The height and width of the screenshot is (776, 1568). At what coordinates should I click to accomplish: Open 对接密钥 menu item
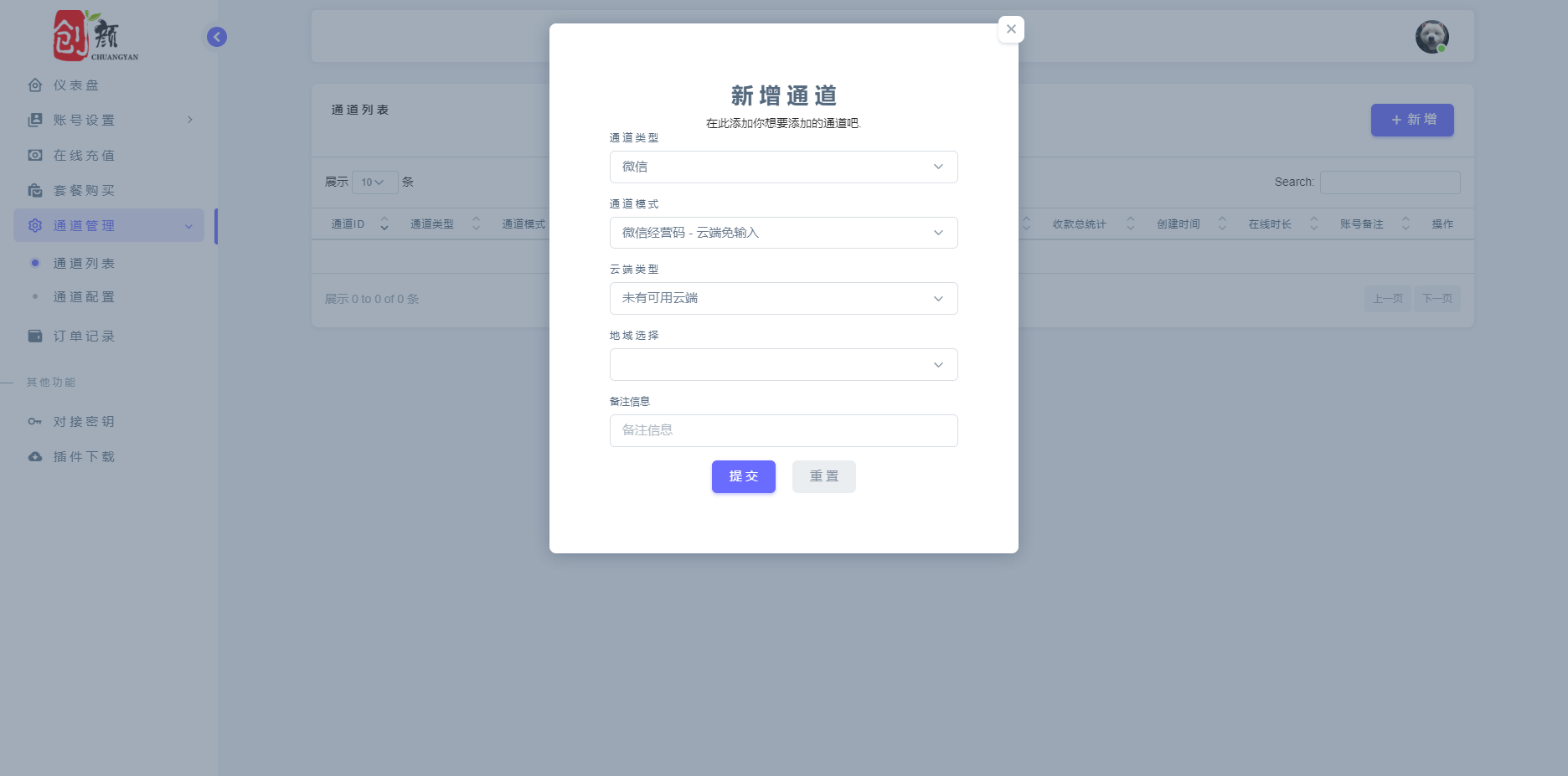coord(109,421)
